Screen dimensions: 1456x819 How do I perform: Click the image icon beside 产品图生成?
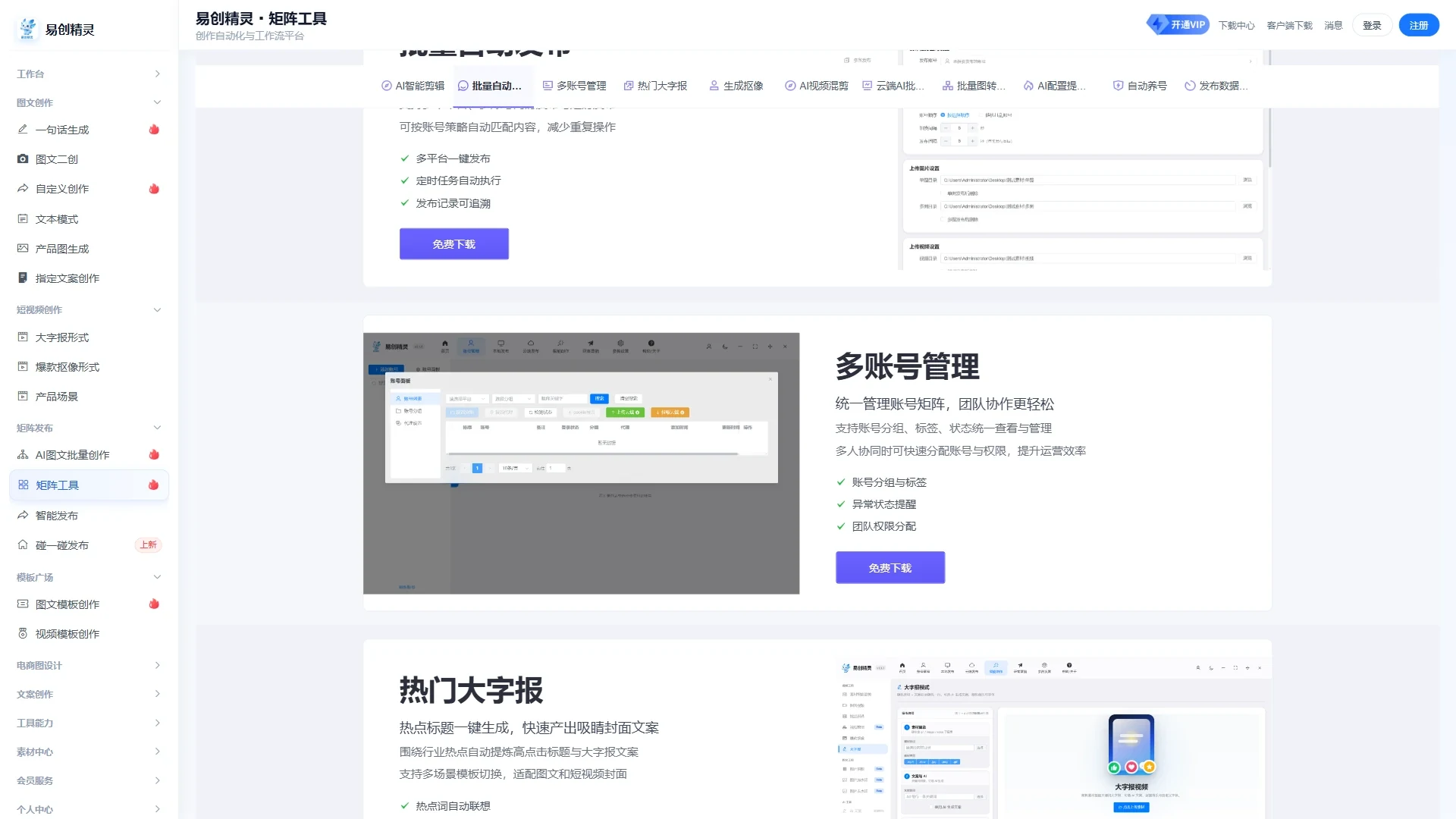[23, 249]
